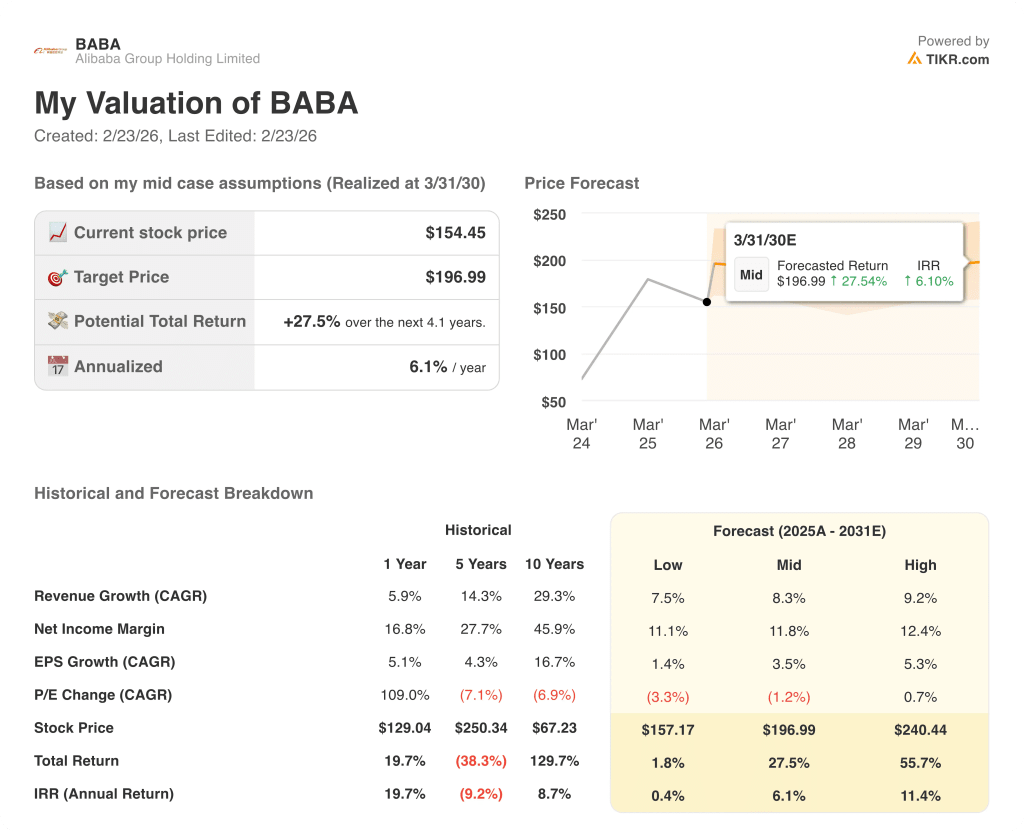Expand the Forecast (2025A - 2031E) section
The width and height of the screenshot is (1024, 832).
(800, 531)
